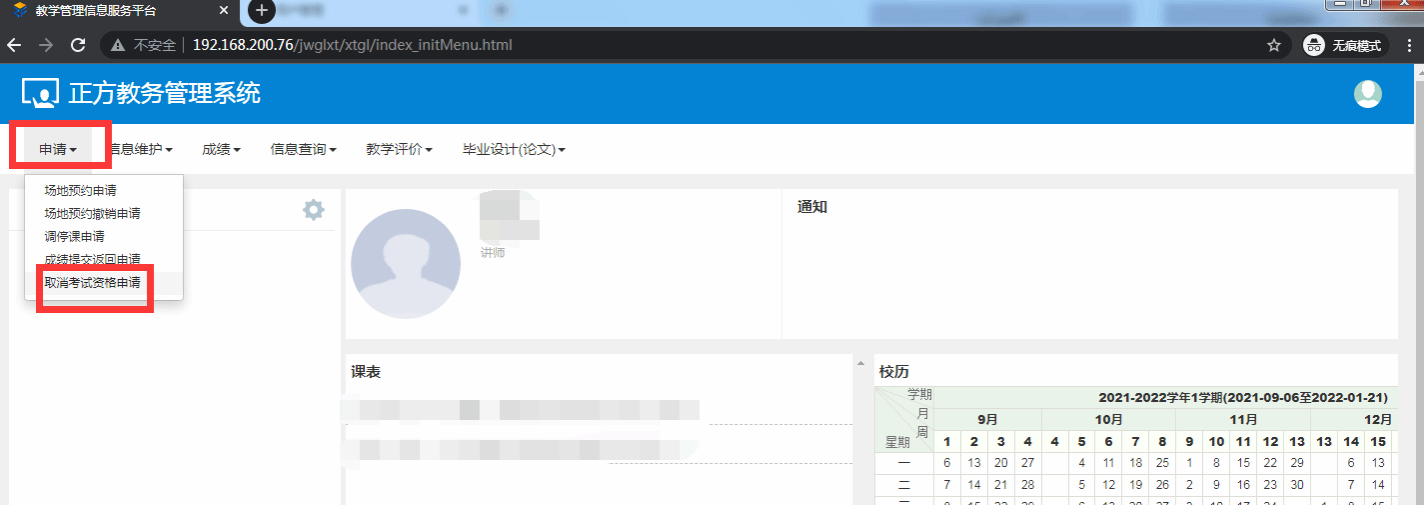Open a new tab with plus icon

tap(261, 11)
